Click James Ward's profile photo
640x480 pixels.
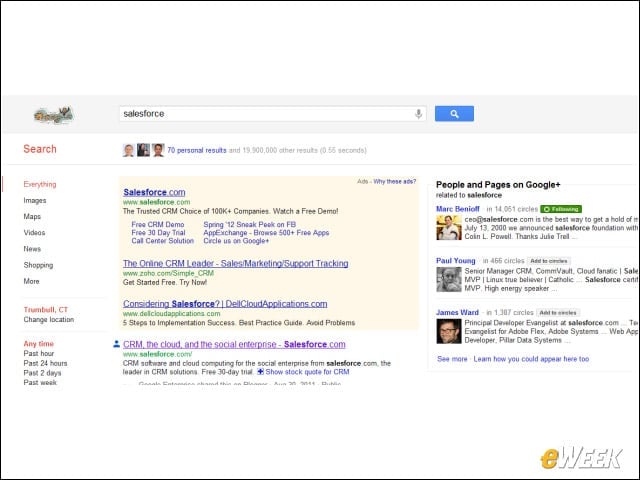449,331
